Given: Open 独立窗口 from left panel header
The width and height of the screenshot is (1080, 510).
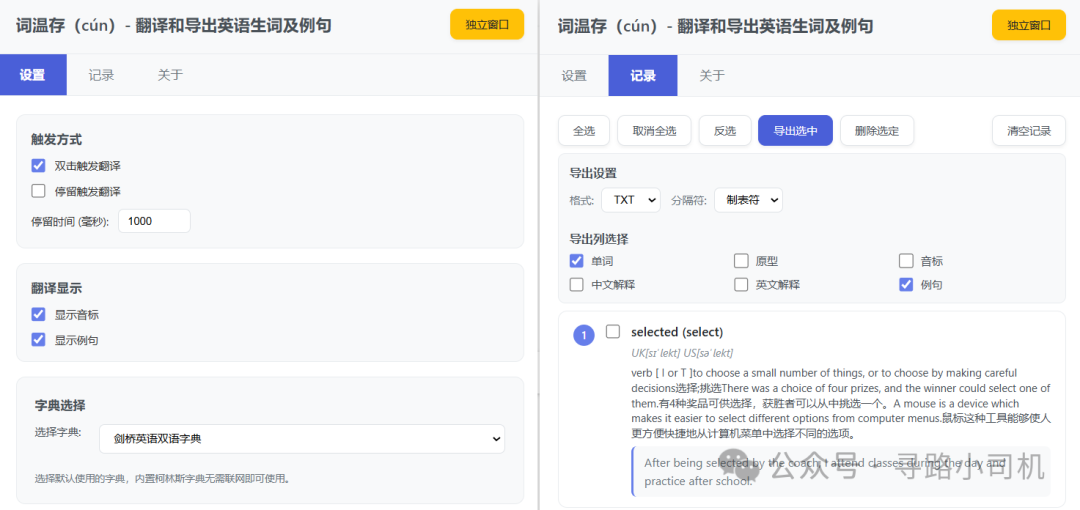Looking at the screenshot, I should pos(487,25).
